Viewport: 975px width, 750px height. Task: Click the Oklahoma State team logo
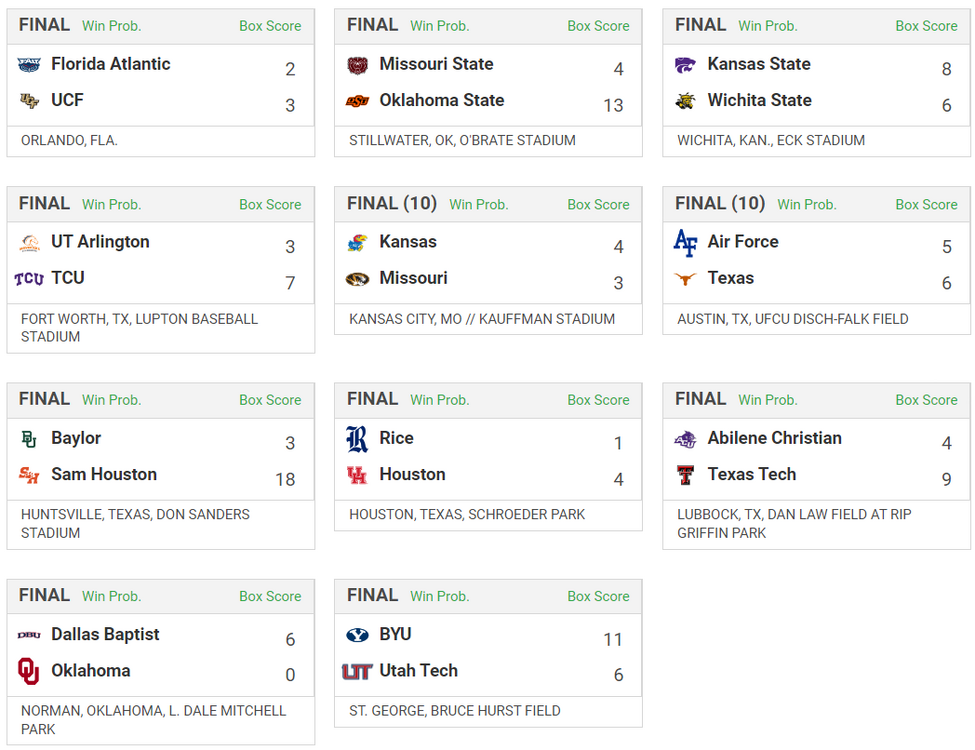(357, 101)
